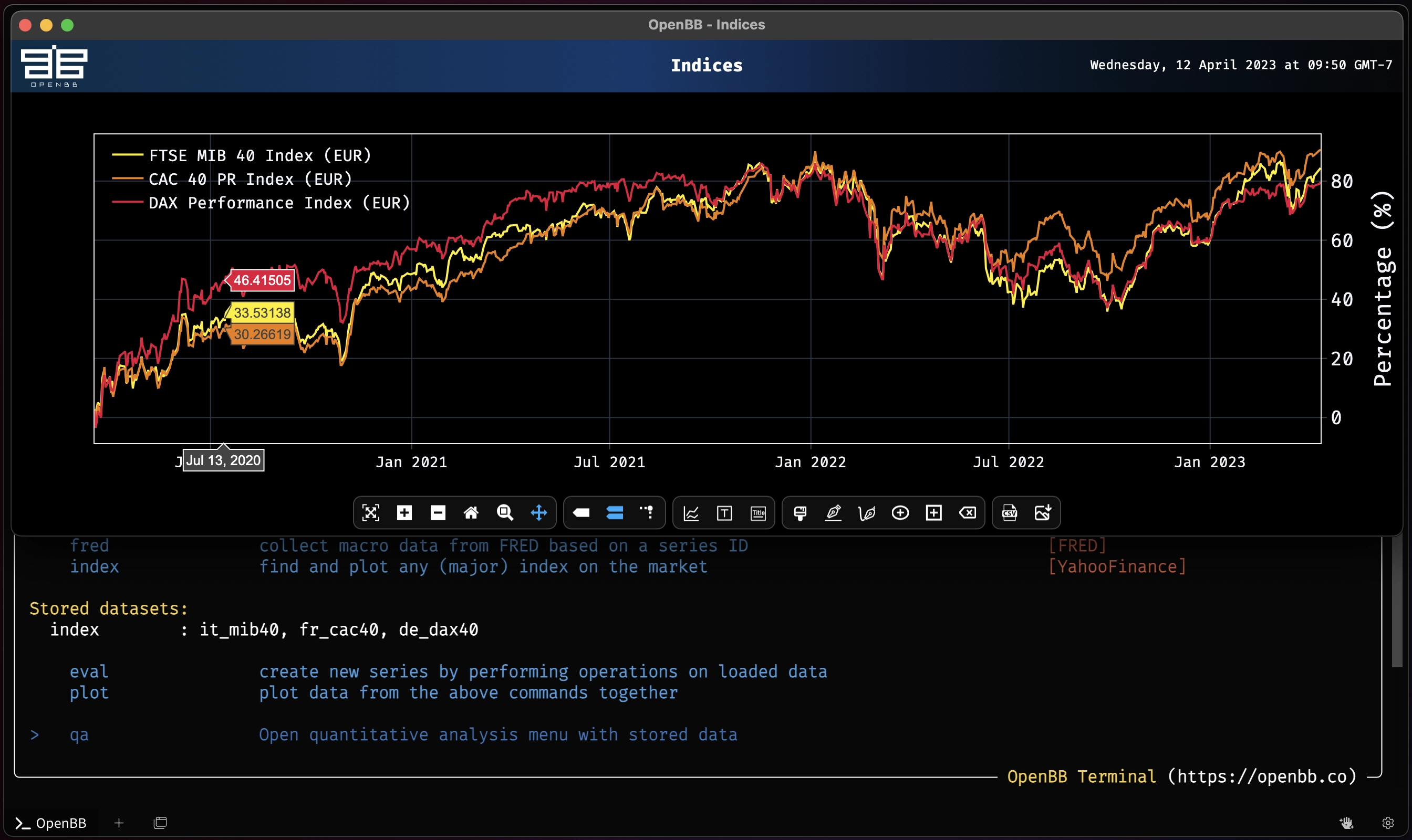The height and width of the screenshot is (840, 1412).
Task: Click the OpenBB logo
Action: [54, 66]
